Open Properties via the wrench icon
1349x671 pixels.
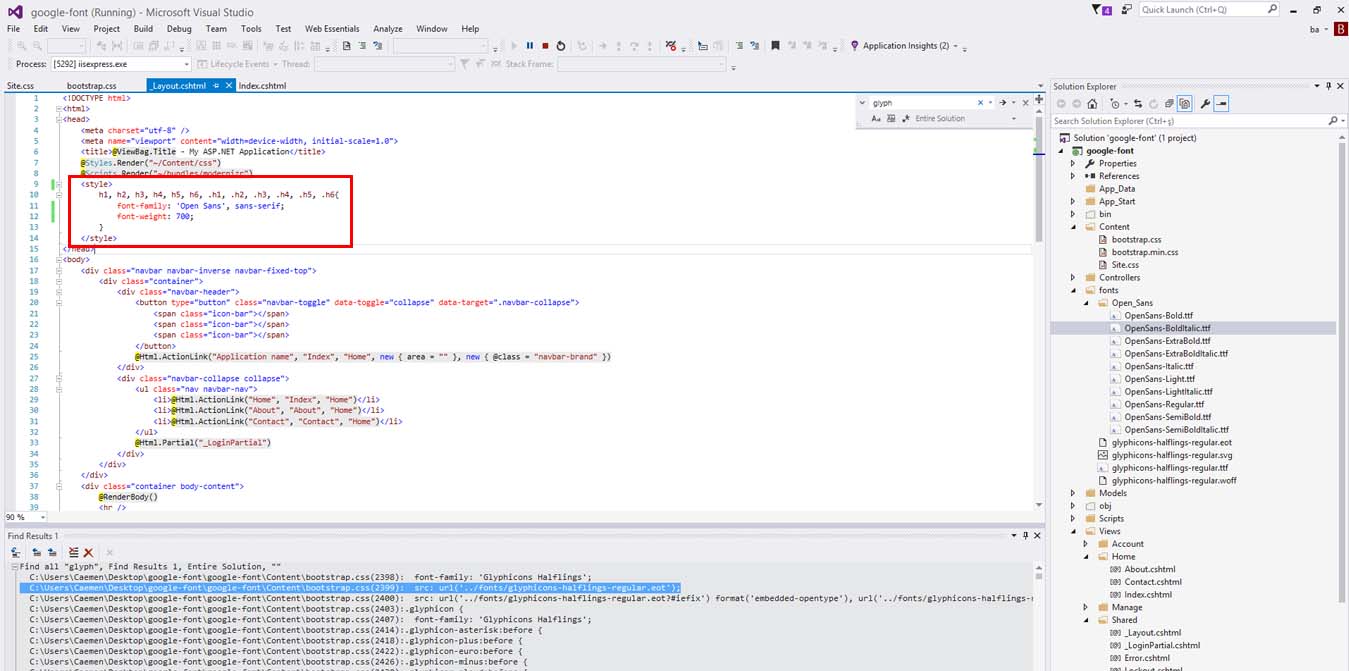[x=1205, y=104]
